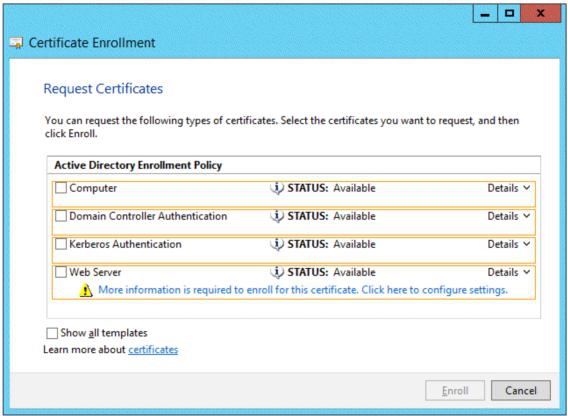Click the yellow warning icon under Web Server
This screenshot has height=416, width=568.
point(86,290)
